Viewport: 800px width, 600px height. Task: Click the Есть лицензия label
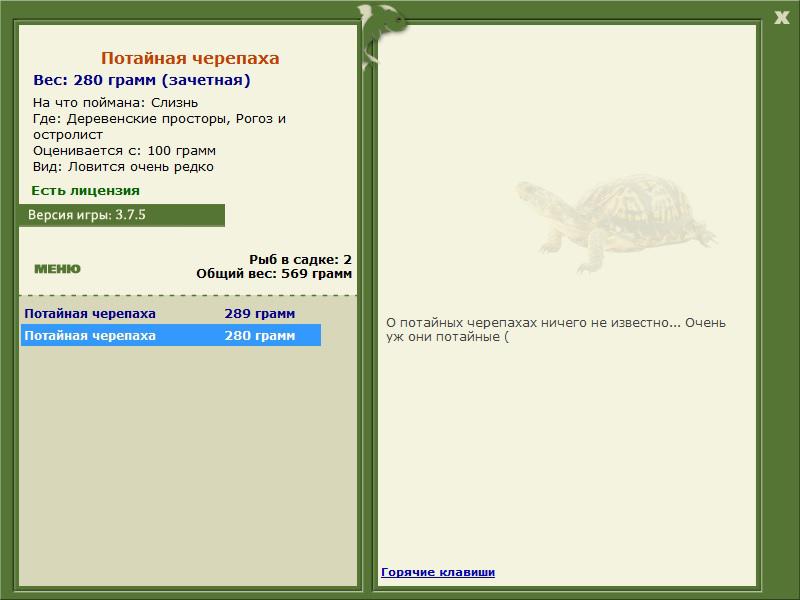(85, 190)
